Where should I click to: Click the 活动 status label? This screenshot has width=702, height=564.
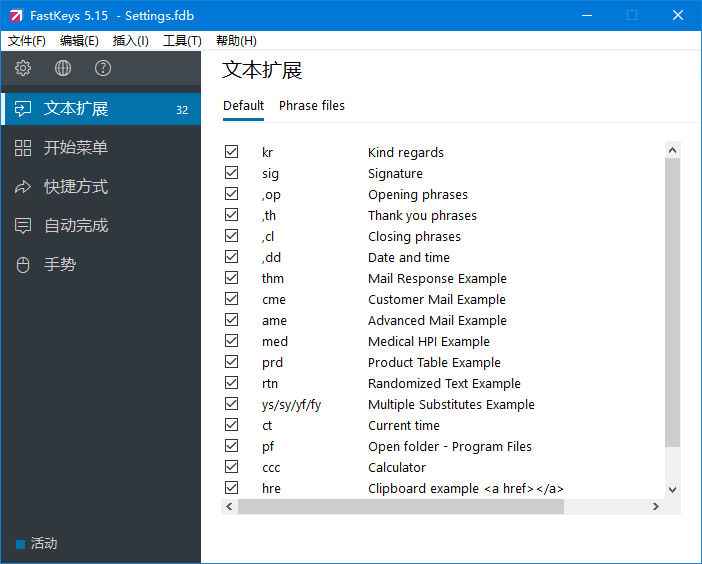pyautogui.click(x=44, y=544)
